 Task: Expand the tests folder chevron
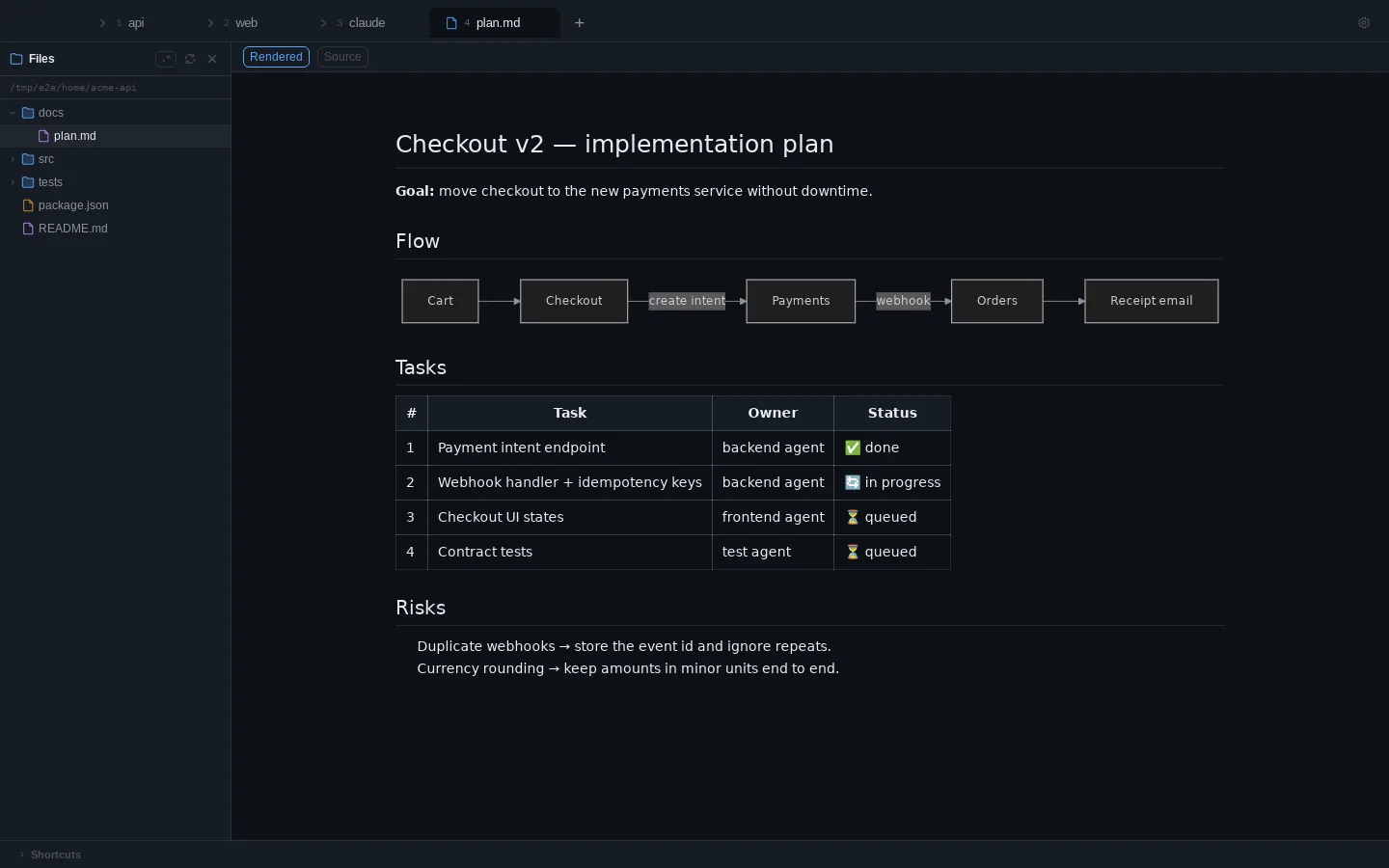click(13, 182)
